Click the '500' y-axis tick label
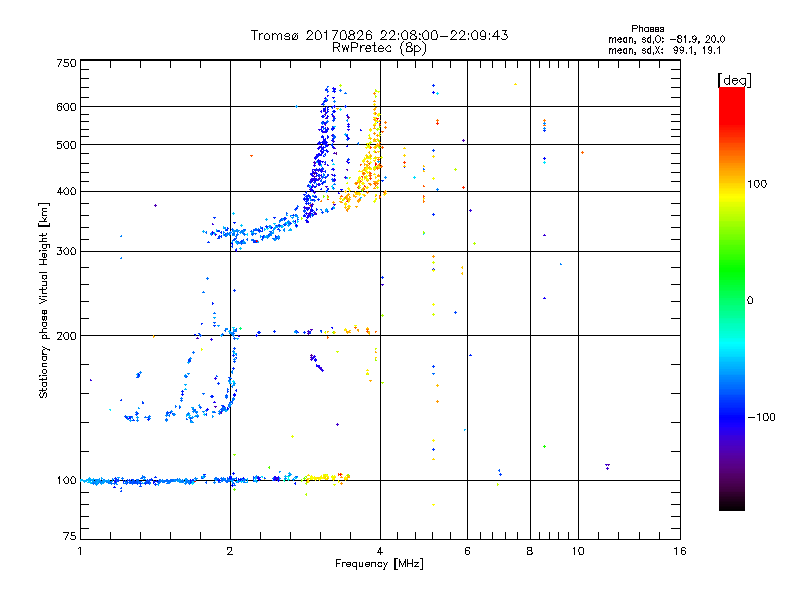 pos(66,145)
